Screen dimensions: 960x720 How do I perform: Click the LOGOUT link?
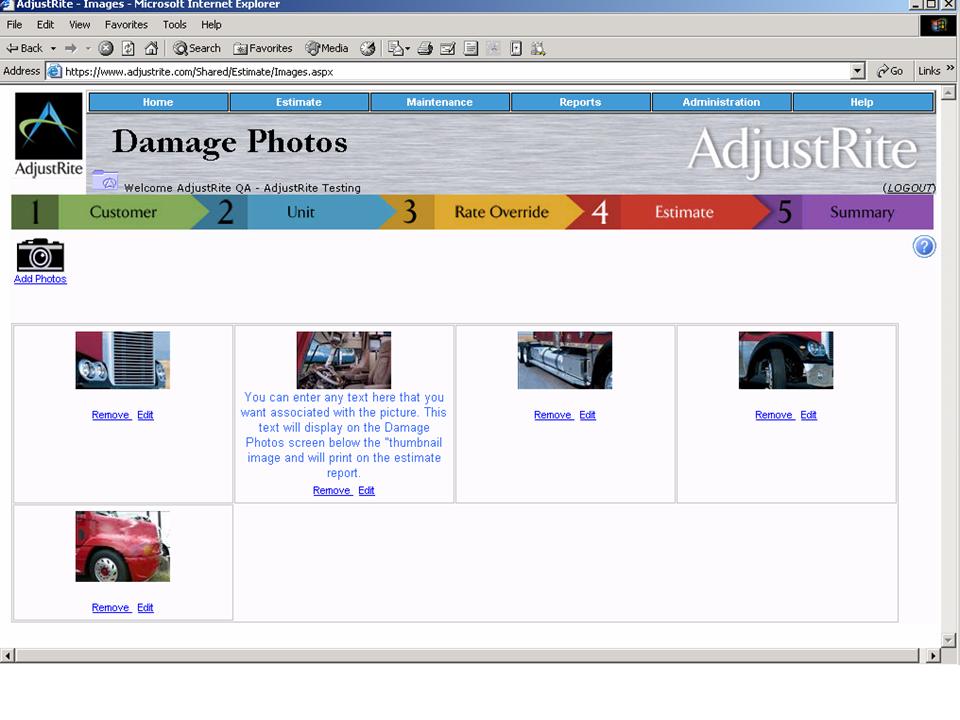(x=909, y=188)
